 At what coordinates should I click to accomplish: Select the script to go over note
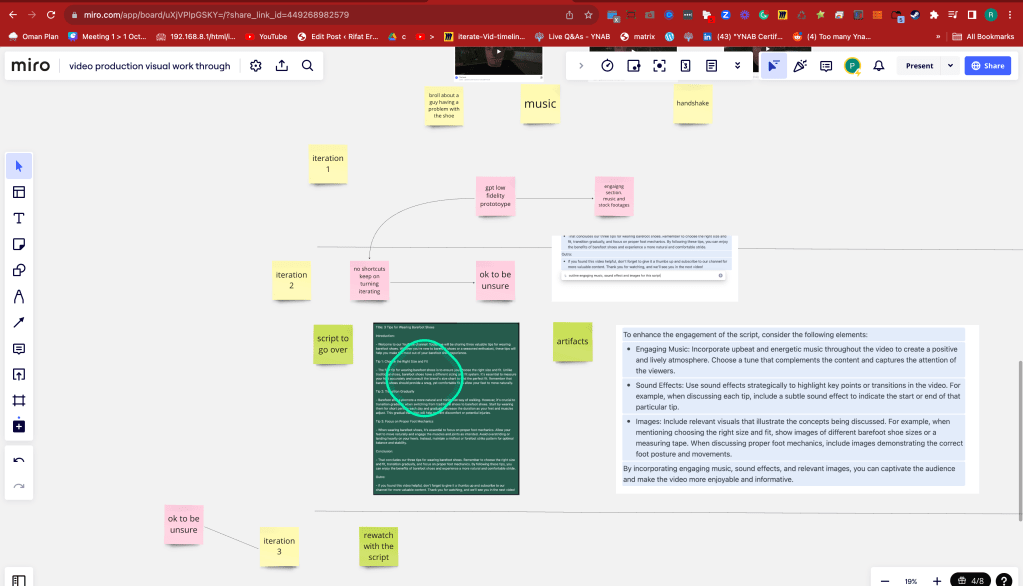[x=333, y=344]
